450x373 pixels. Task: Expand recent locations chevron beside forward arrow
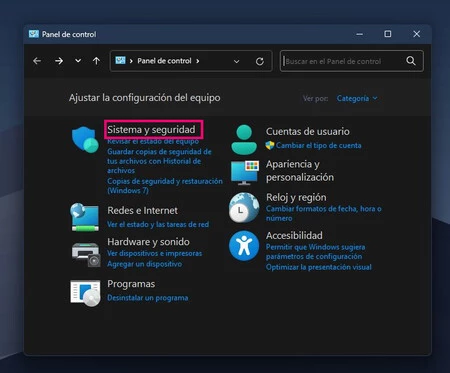point(78,61)
